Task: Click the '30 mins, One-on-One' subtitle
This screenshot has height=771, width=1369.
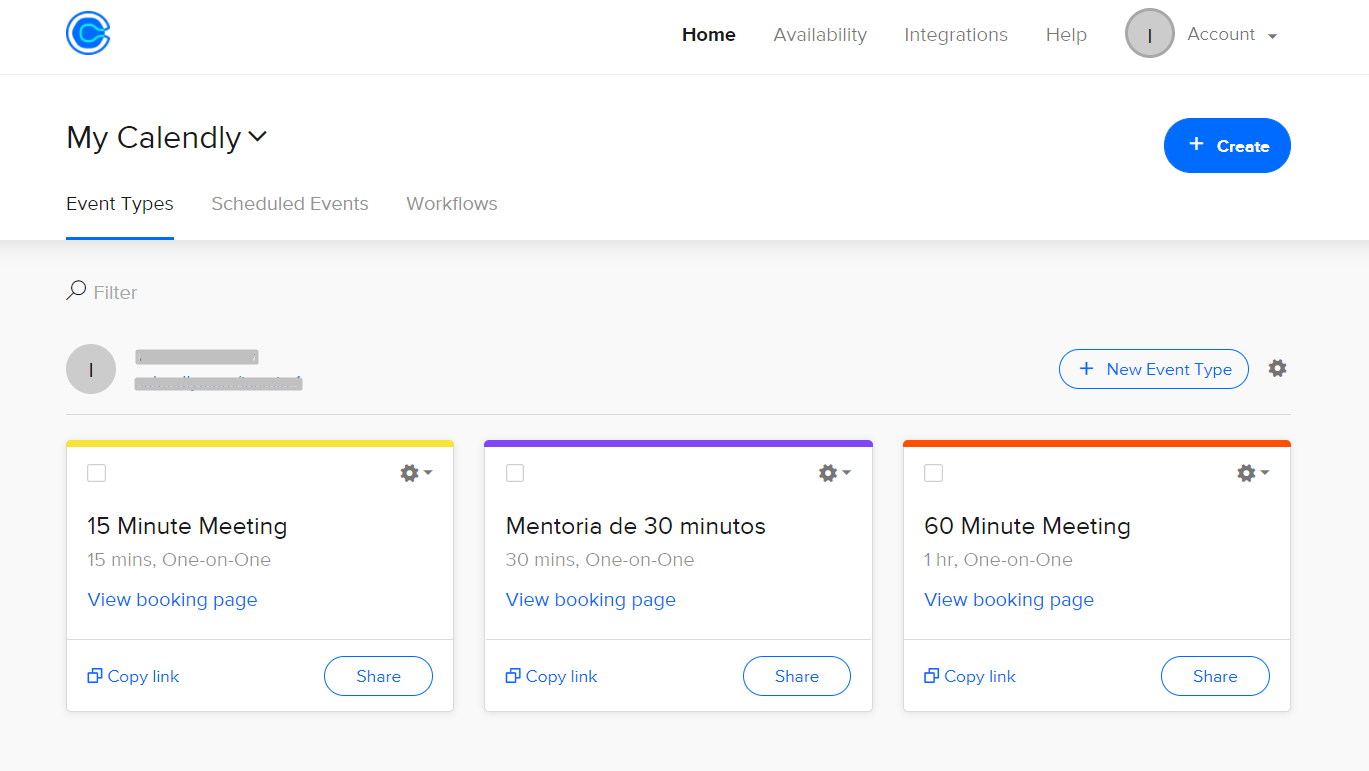Action: [600, 560]
